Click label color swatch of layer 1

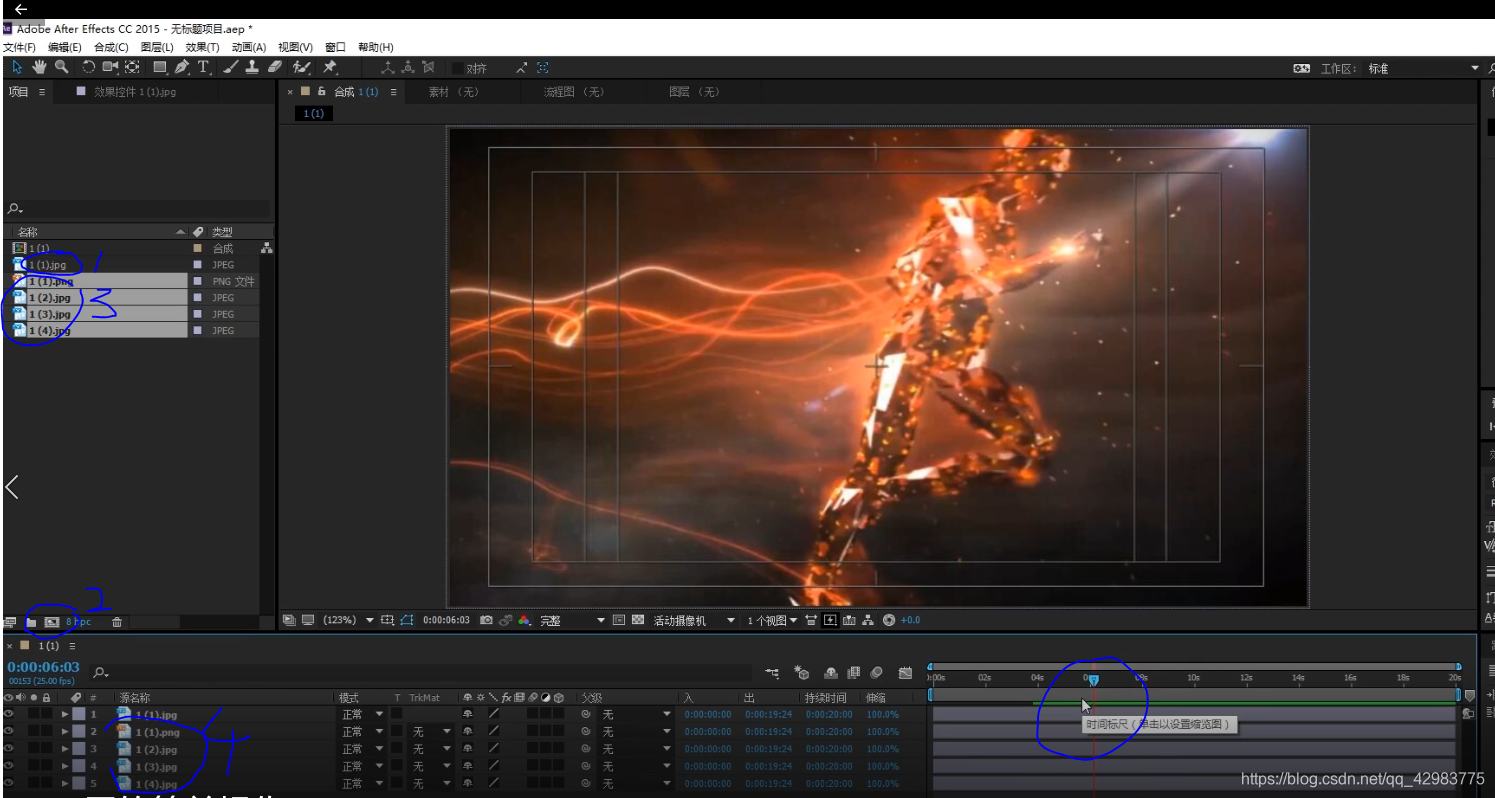pos(78,714)
